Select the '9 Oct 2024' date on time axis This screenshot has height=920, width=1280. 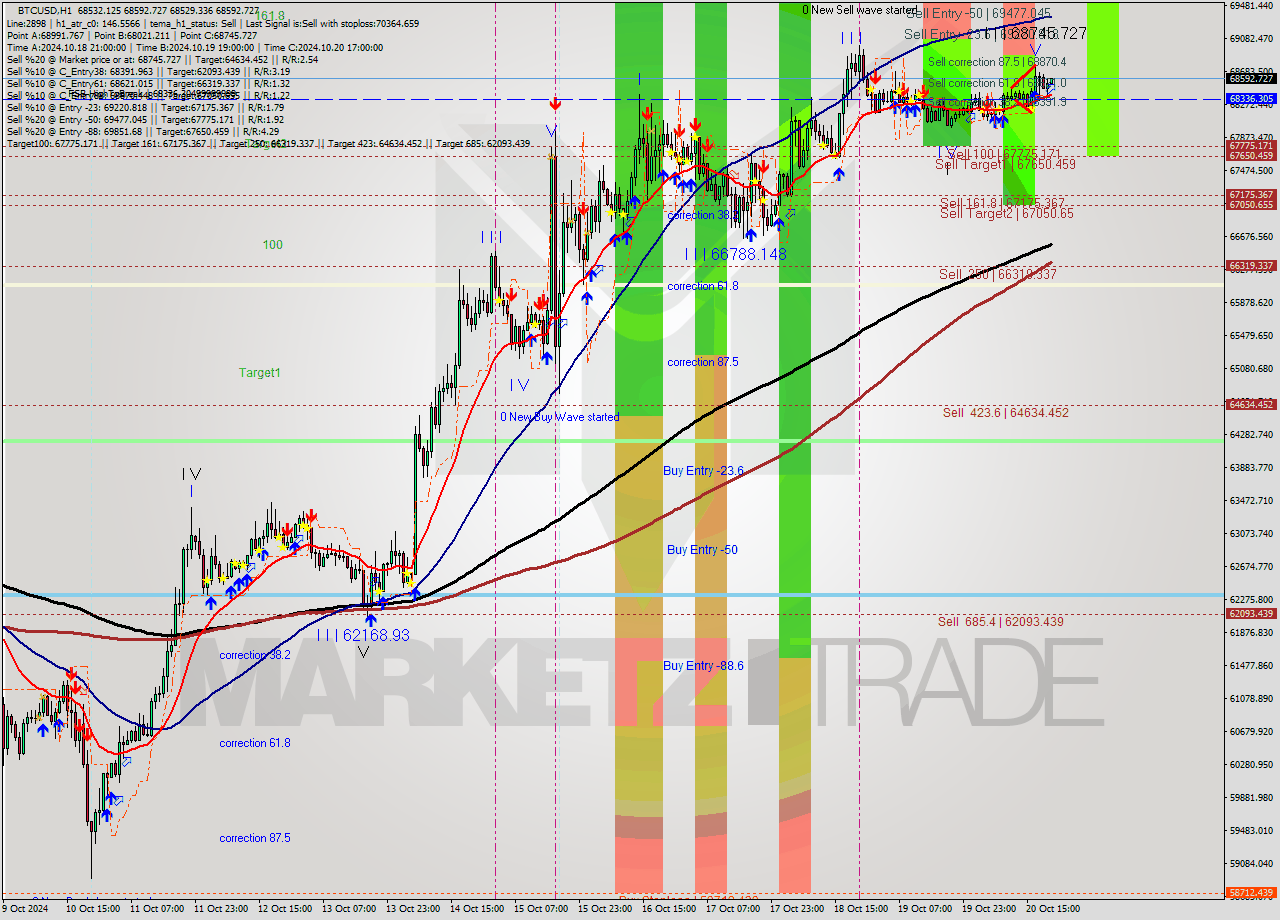point(26,908)
